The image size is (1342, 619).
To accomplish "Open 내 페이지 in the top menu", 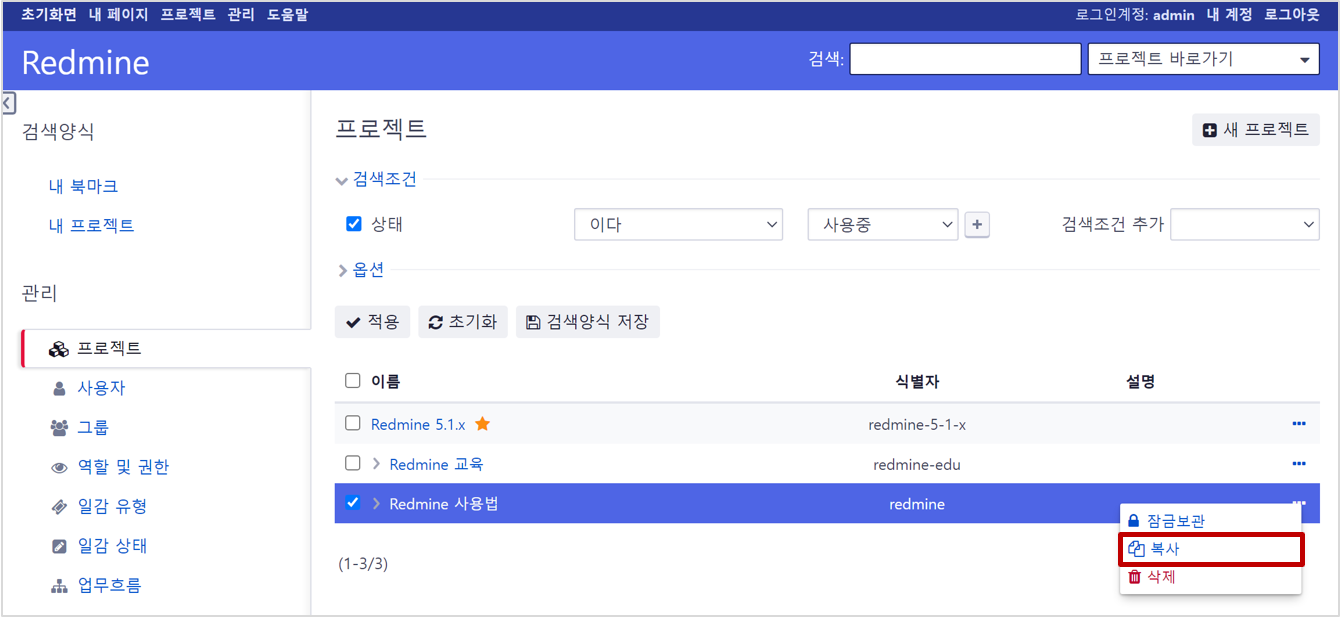I will pyautogui.click(x=118, y=15).
